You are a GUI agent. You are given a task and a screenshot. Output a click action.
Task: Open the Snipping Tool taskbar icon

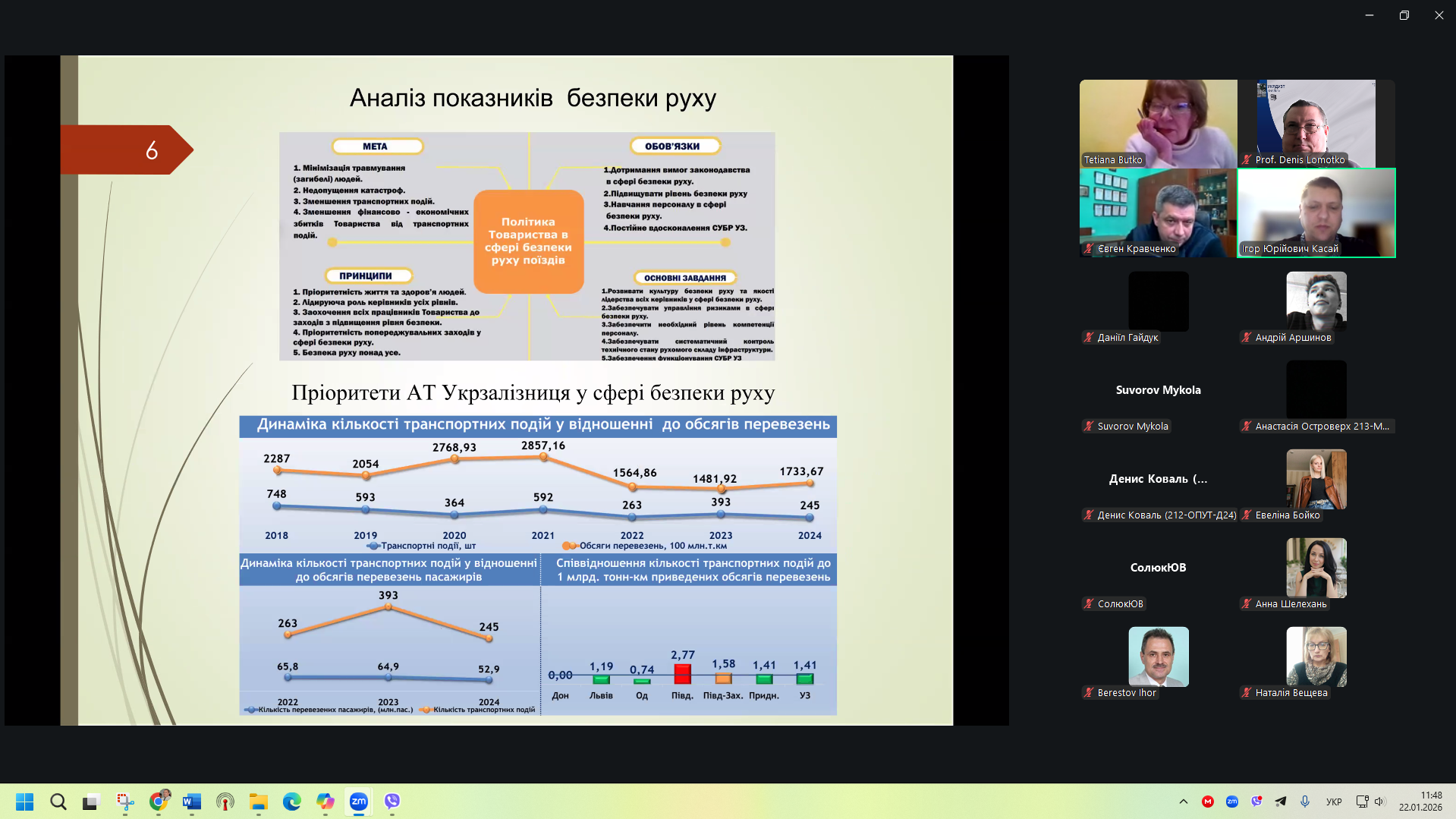[x=125, y=802]
